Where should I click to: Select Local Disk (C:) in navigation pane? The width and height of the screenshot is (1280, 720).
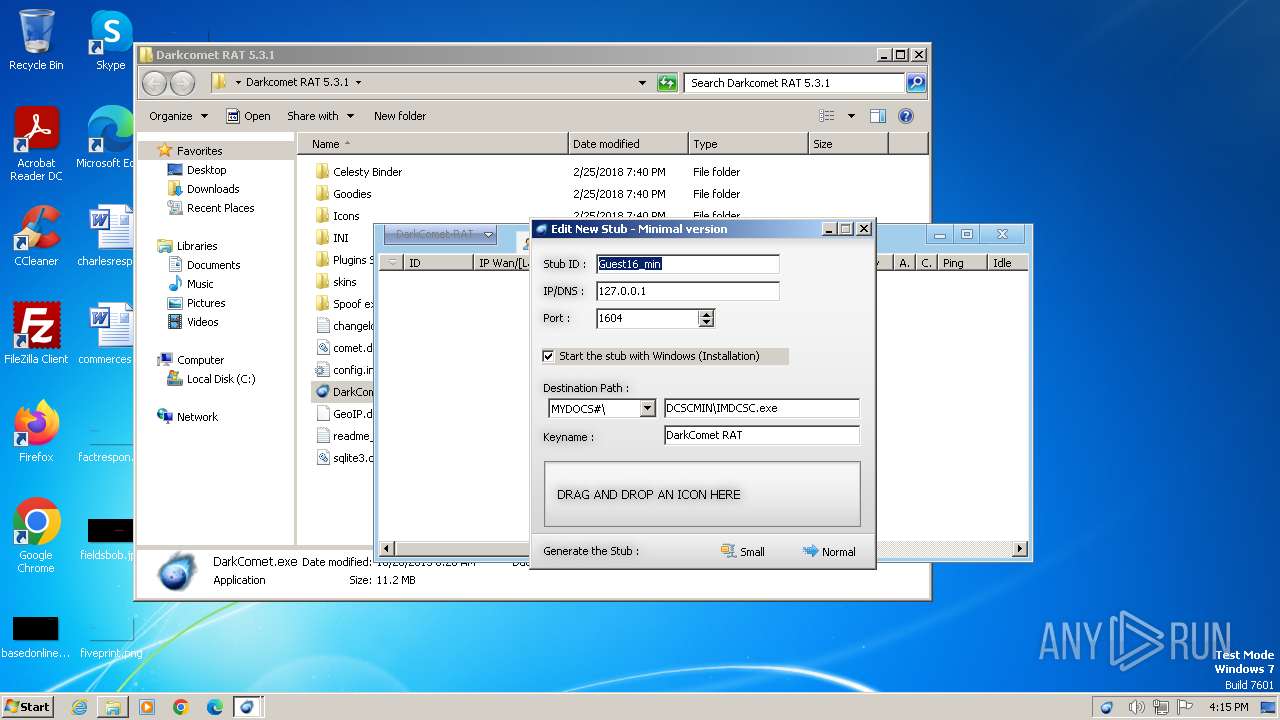[x=220, y=379]
